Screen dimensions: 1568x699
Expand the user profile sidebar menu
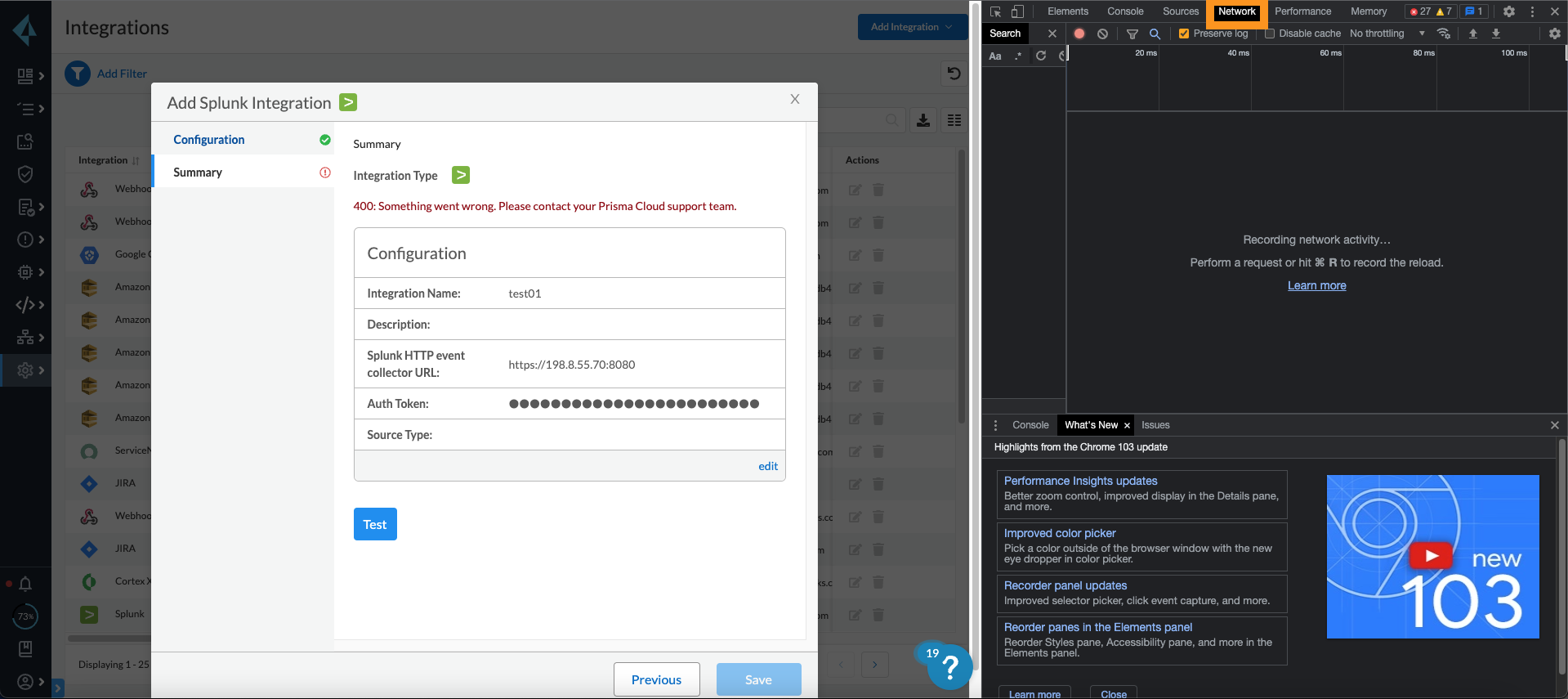30,682
